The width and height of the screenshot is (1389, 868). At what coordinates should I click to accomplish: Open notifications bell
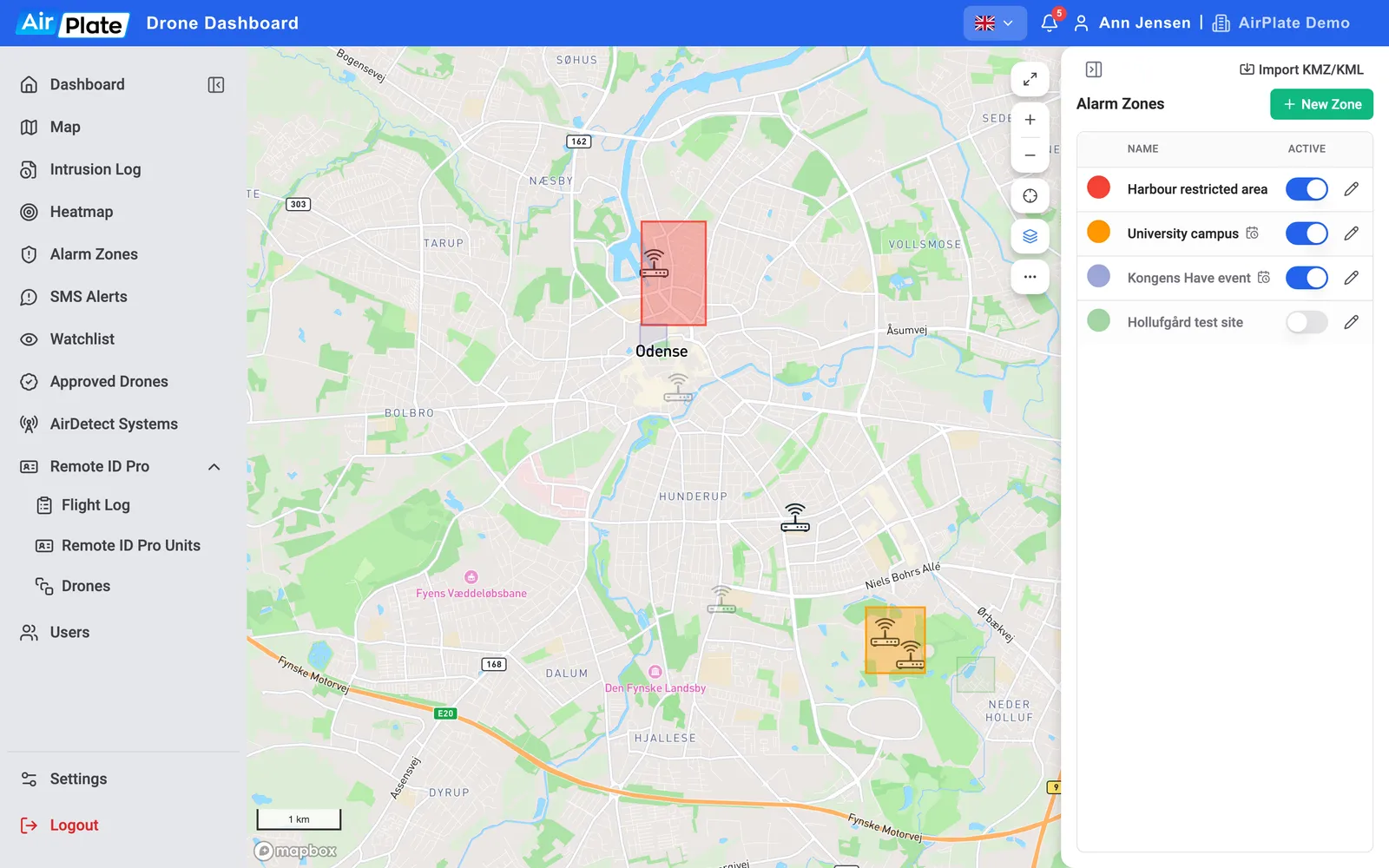click(x=1050, y=23)
